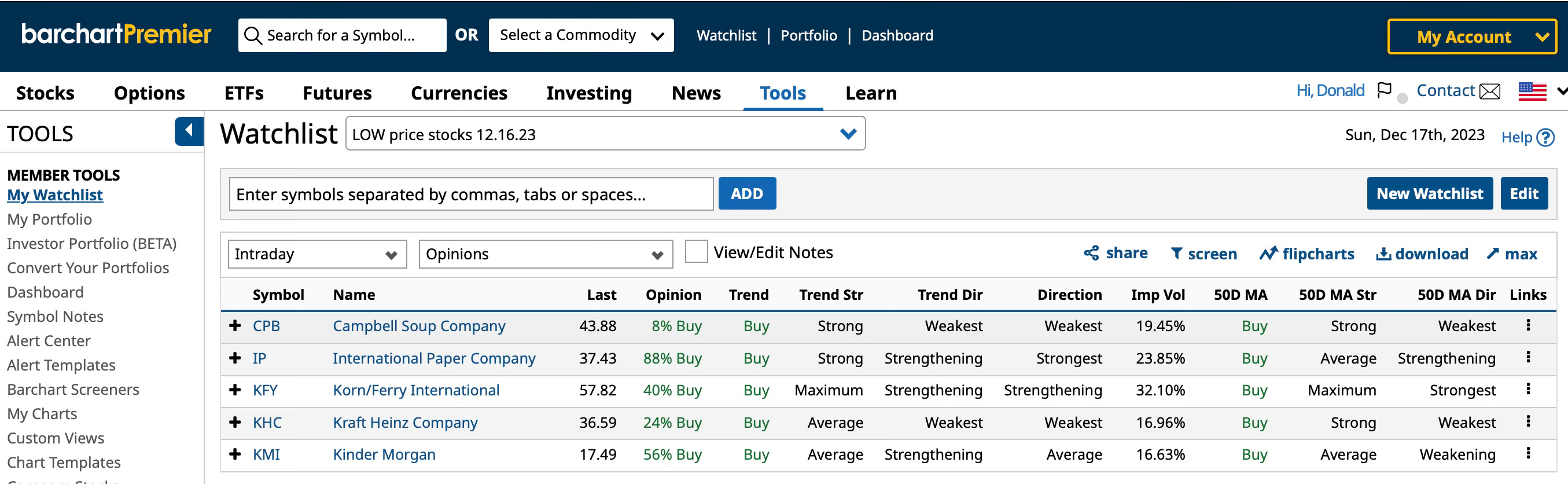This screenshot has height=484, width=1568.
Task: Open the Stocks menu
Action: point(45,93)
